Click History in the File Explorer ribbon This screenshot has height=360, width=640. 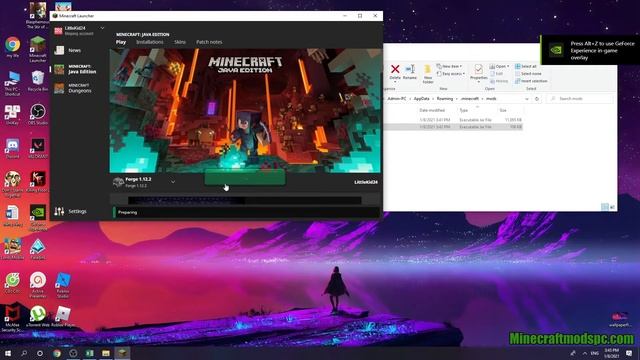click(x=499, y=81)
